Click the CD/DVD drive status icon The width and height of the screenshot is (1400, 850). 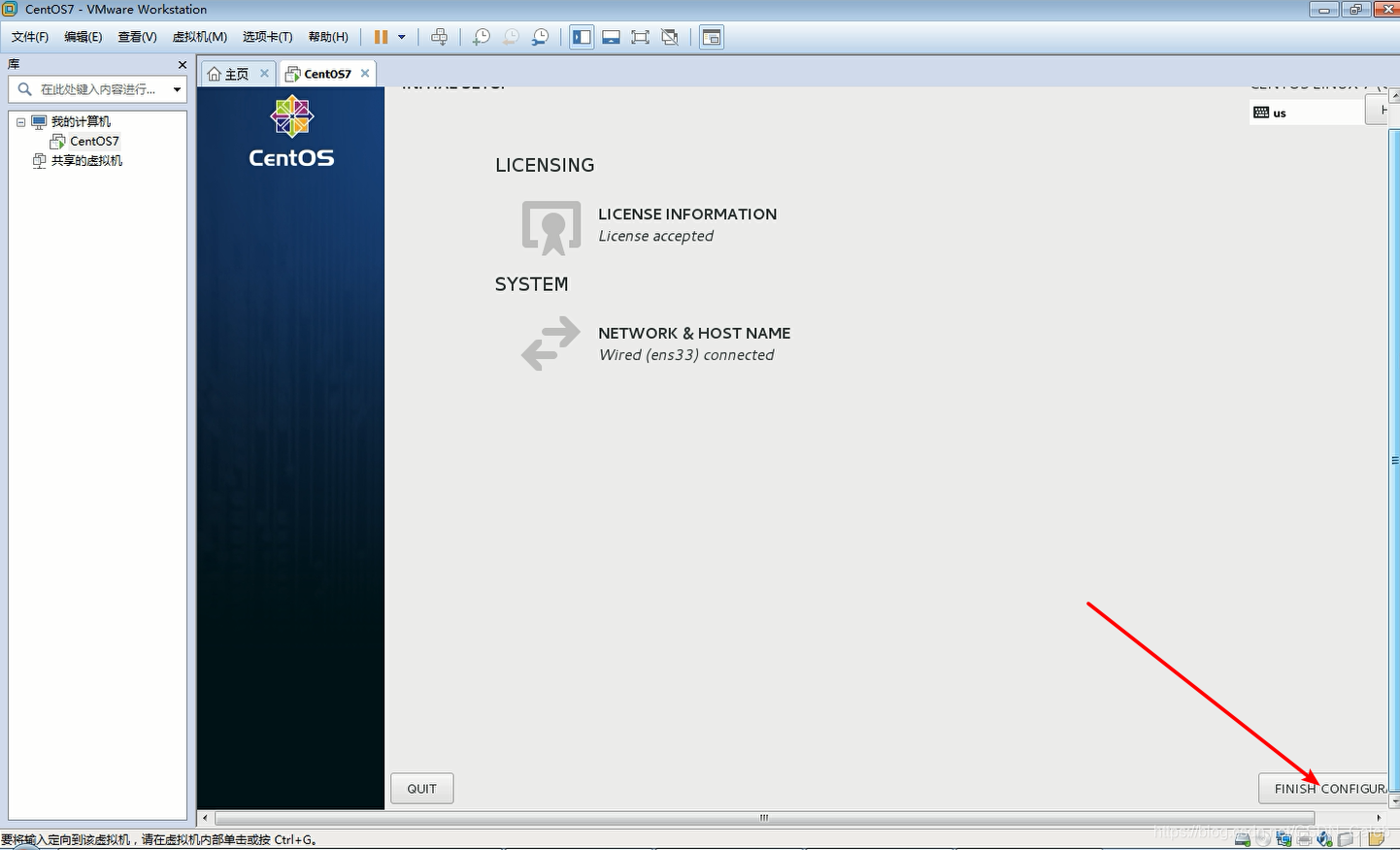1263,838
